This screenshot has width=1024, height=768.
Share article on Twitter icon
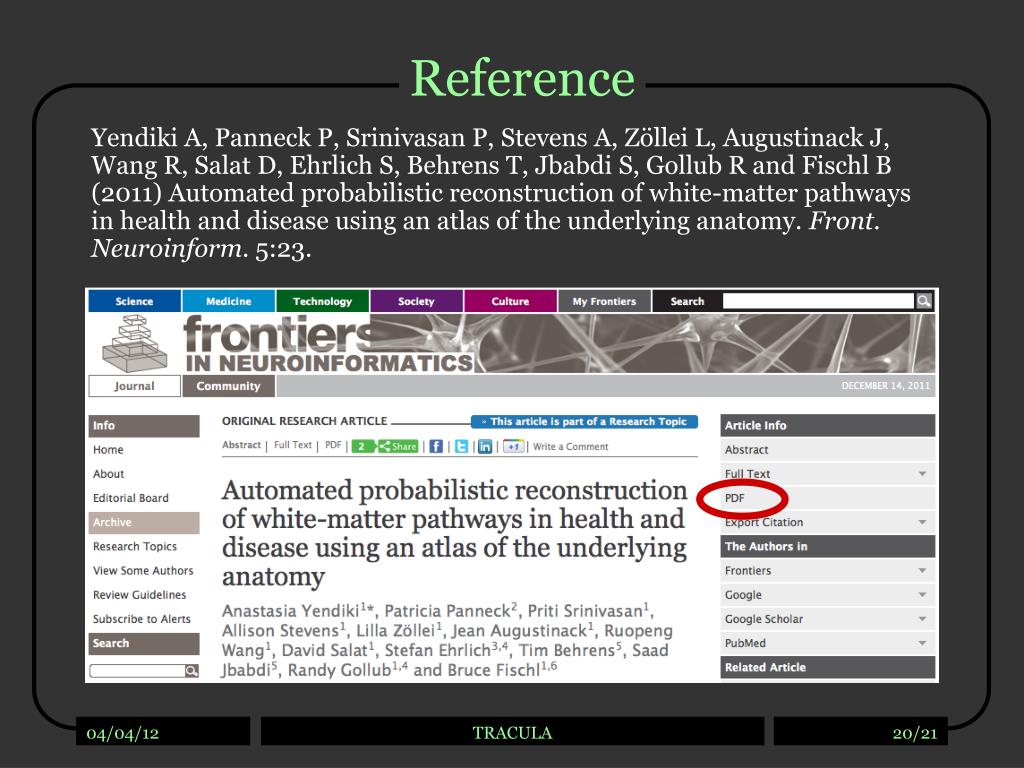tap(461, 447)
